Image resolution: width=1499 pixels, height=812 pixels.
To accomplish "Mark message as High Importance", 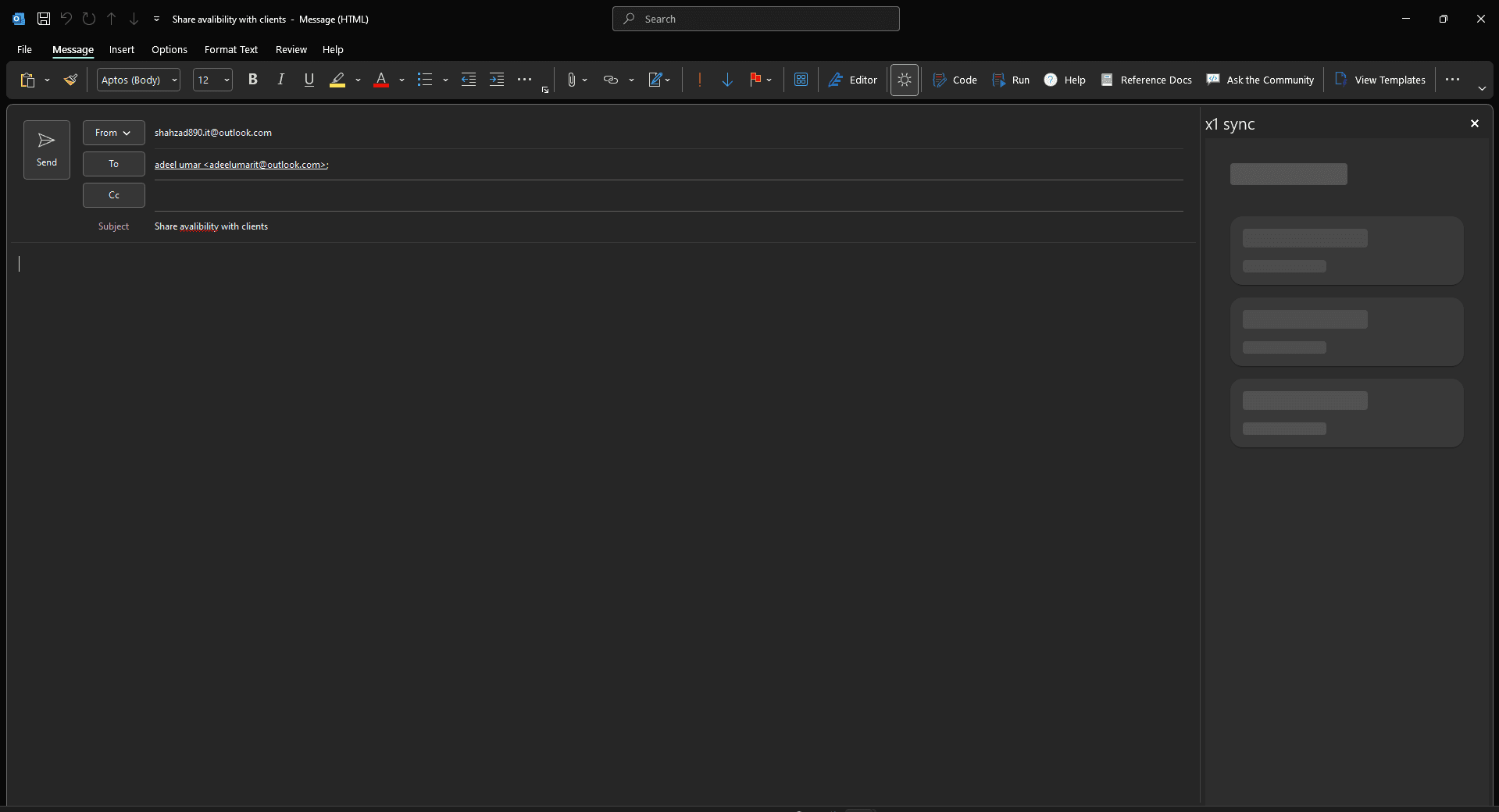I will pos(700,80).
